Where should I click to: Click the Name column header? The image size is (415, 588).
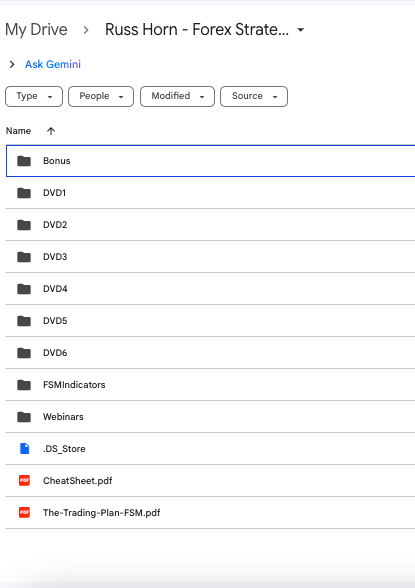pos(18,131)
